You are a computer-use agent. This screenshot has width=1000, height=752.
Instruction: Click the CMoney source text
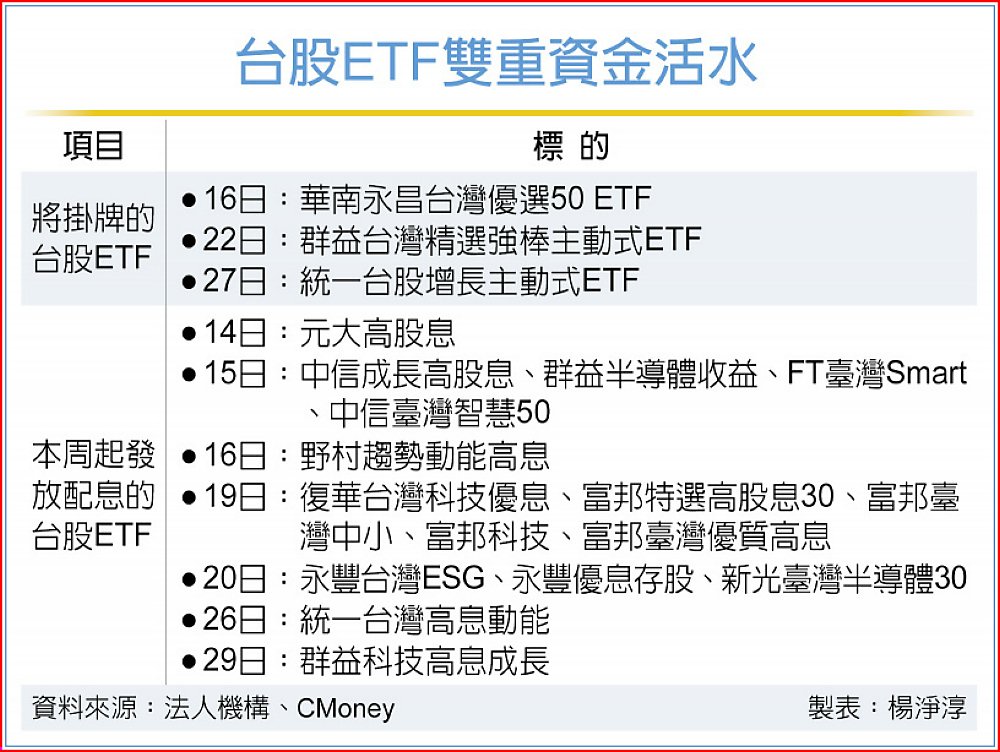point(346,708)
